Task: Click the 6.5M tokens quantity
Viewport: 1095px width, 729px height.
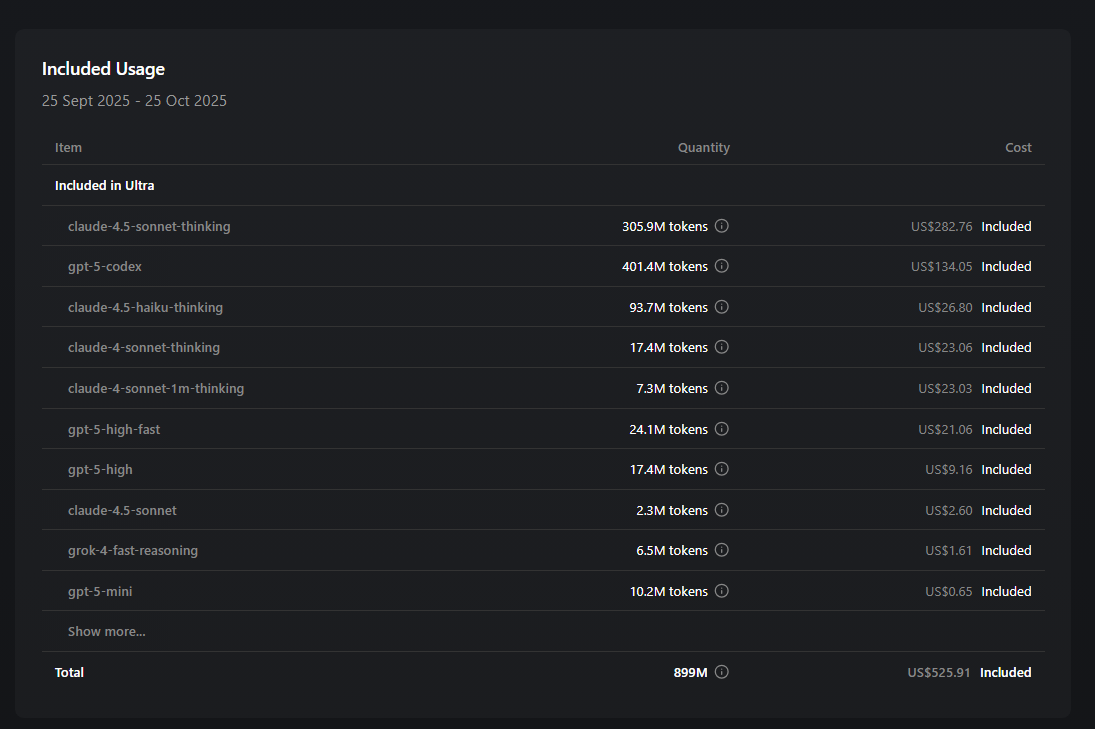Action: [x=672, y=551]
